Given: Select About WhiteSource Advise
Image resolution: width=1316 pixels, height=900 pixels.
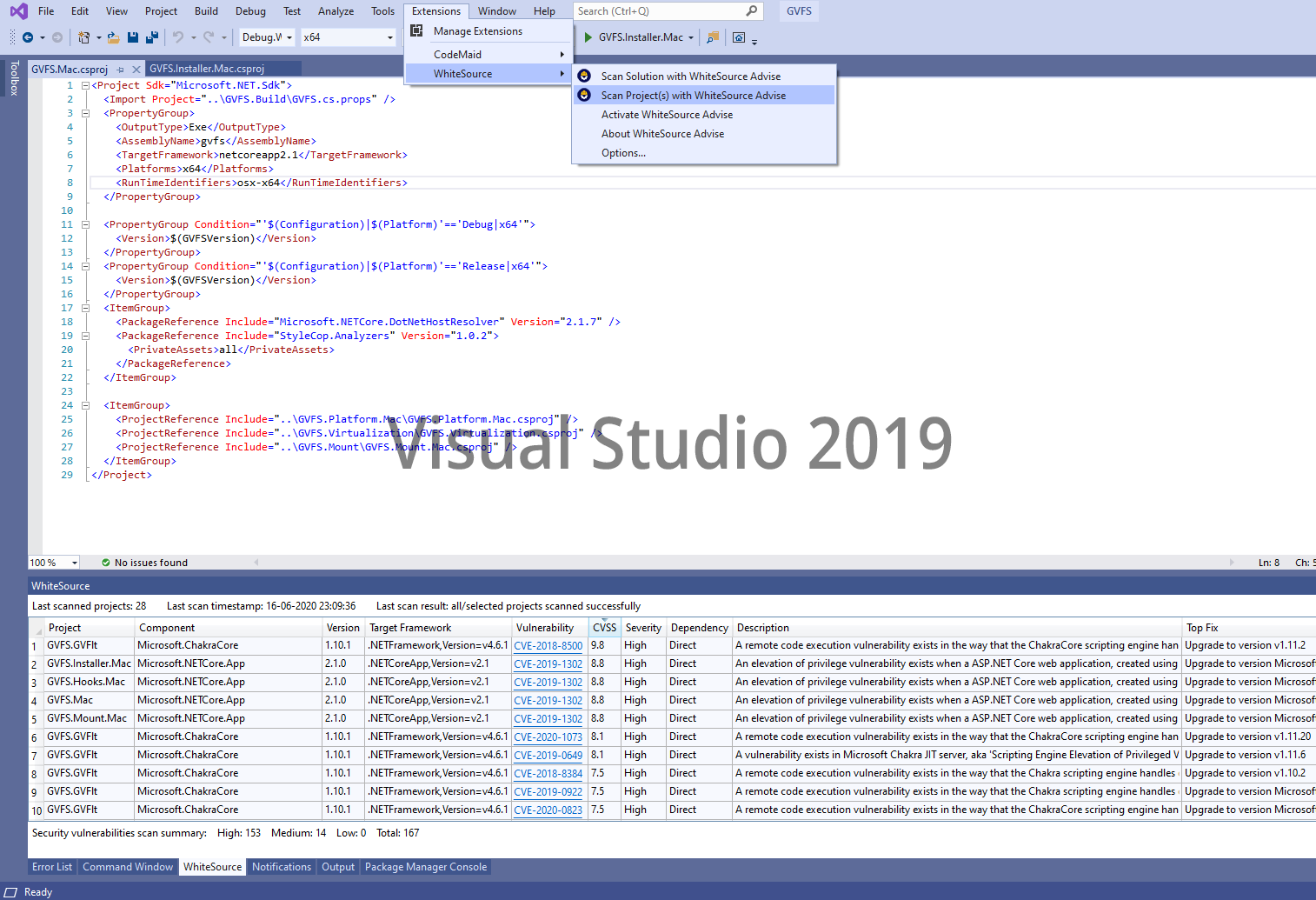Looking at the screenshot, I should pyautogui.click(x=704, y=134).
